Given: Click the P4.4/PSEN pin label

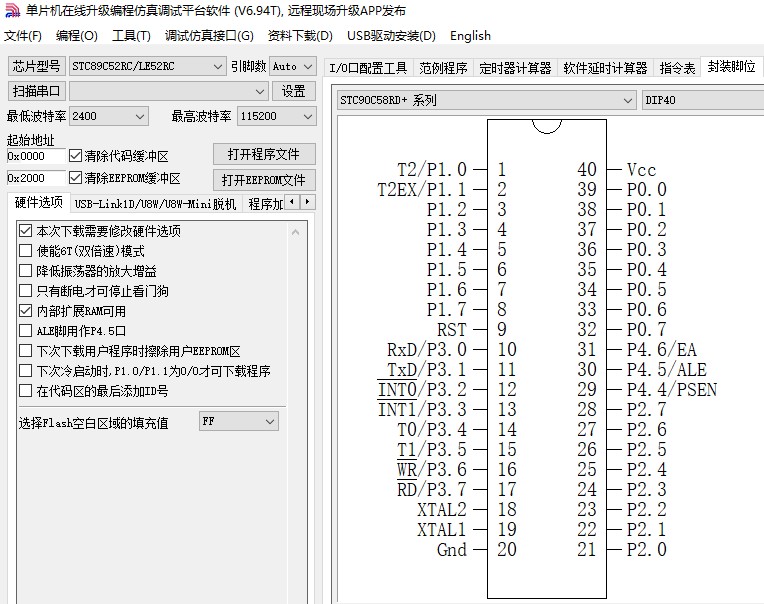Looking at the screenshot, I should [671, 390].
